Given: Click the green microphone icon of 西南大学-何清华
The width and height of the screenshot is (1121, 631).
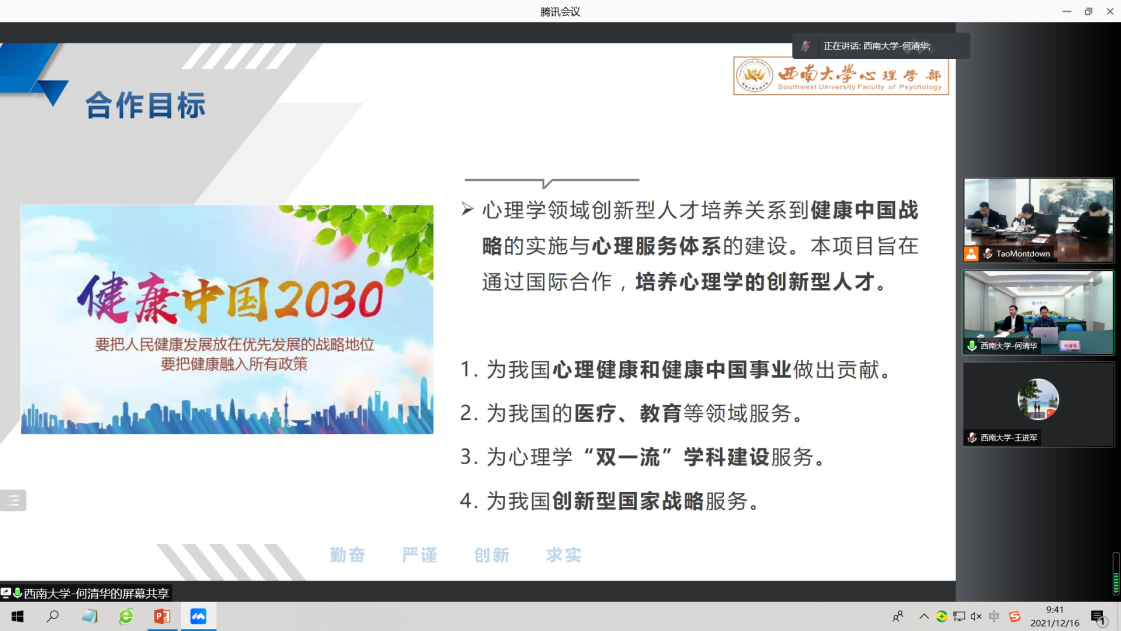Looking at the screenshot, I should click(971, 346).
